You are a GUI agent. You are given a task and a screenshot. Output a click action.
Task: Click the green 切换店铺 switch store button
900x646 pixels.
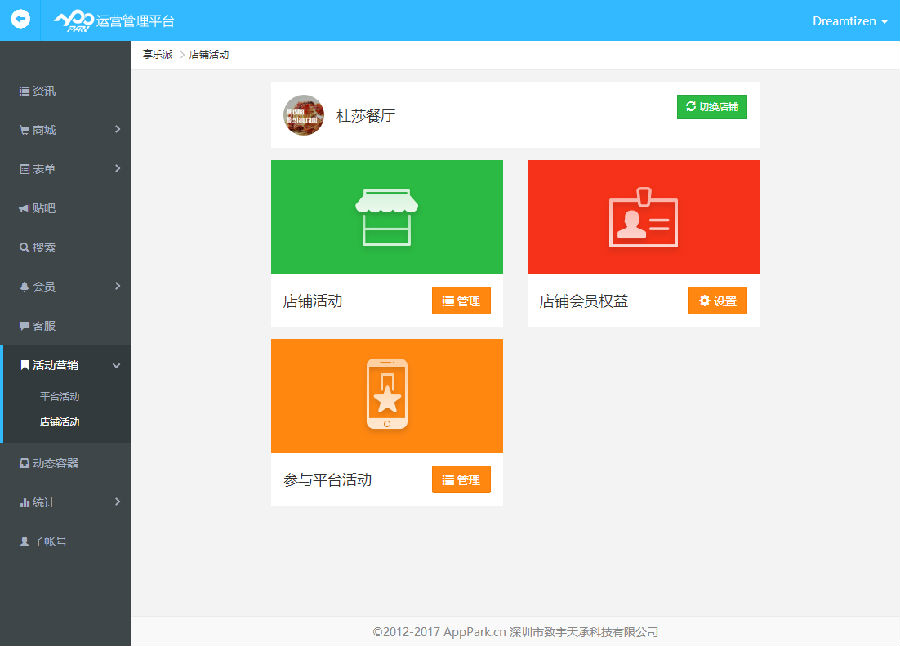pyautogui.click(x=711, y=107)
